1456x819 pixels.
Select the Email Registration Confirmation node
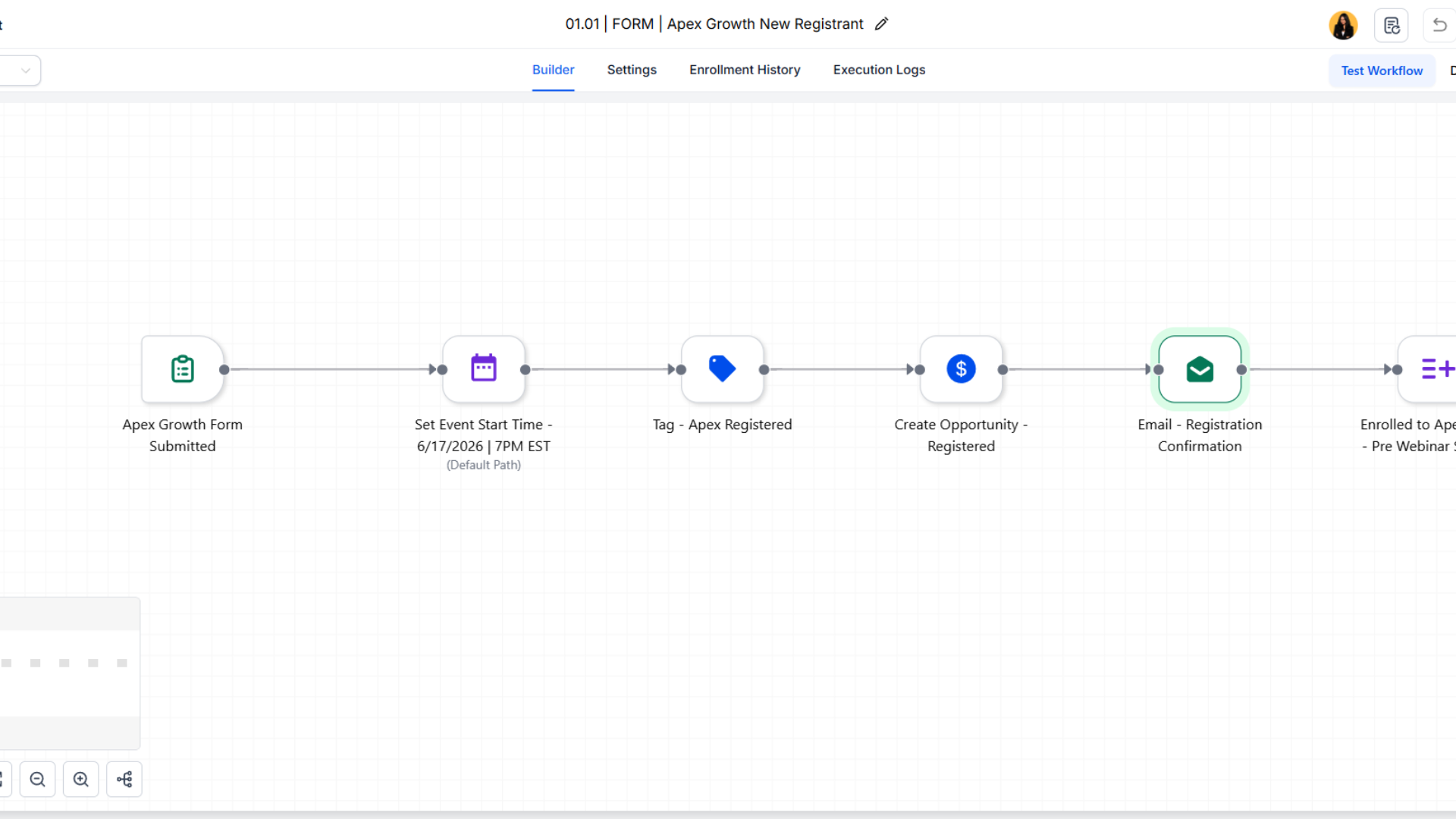[1200, 369]
